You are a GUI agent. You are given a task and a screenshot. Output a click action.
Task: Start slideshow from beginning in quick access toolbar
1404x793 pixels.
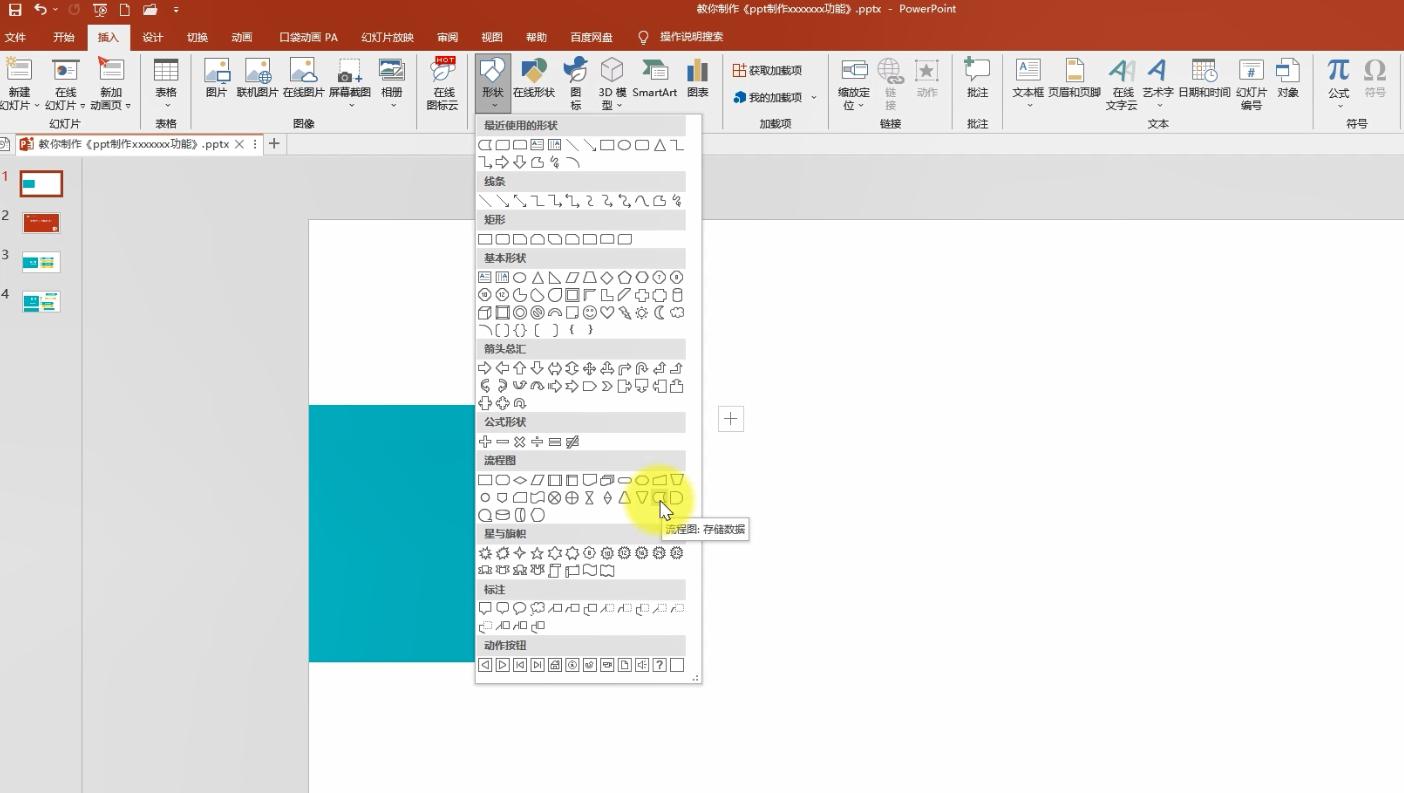coord(100,10)
